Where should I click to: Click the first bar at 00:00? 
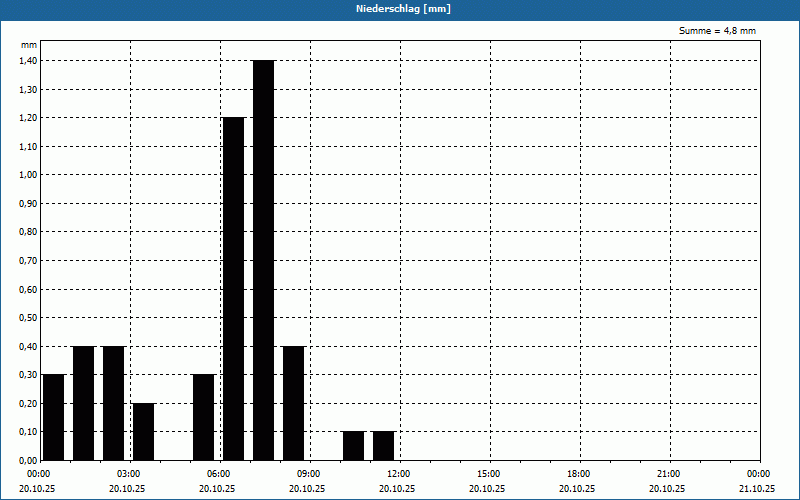[x=54, y=417]
